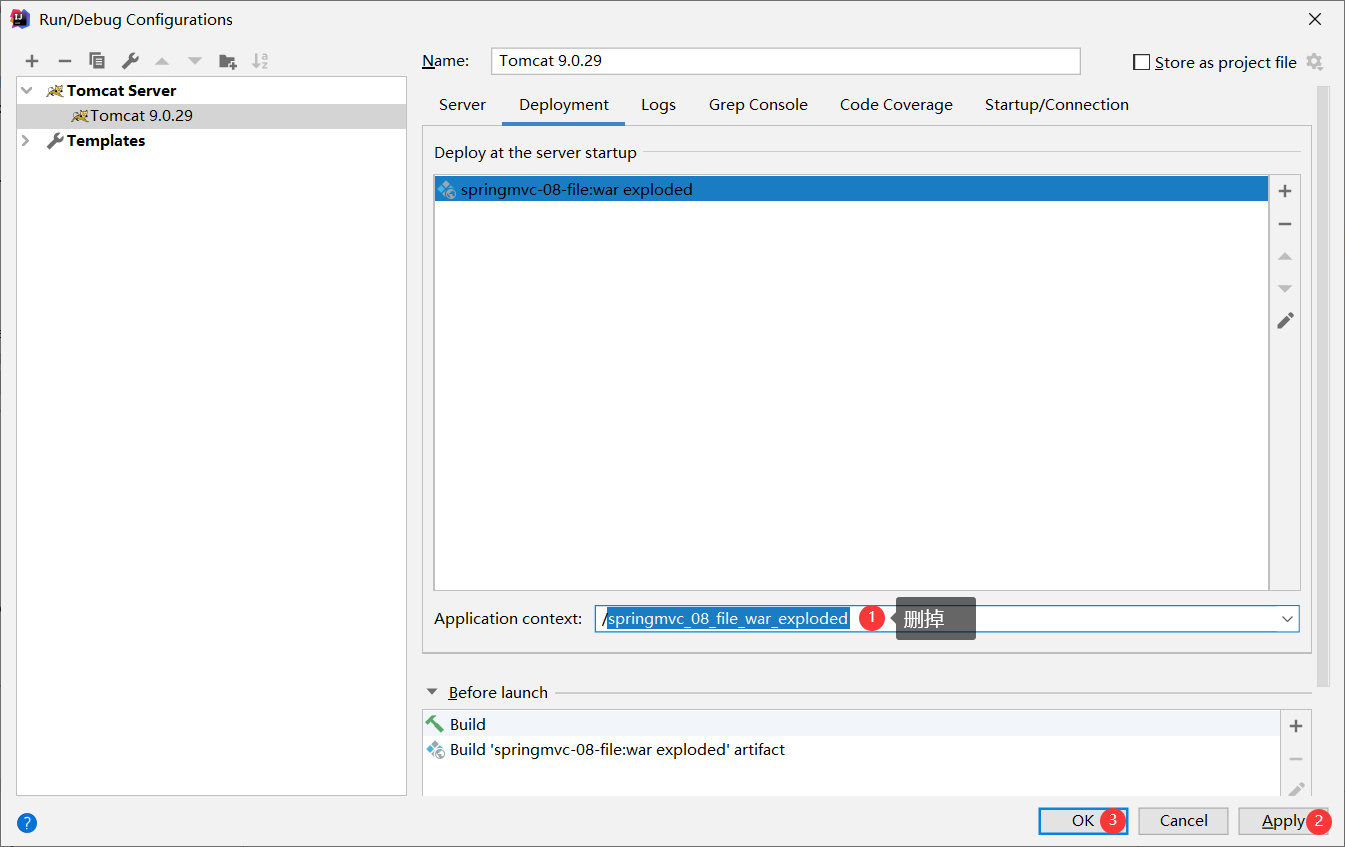This screenshot has width=1345, height=847.
Task: Add a deployment artifact with plus
Action: (x=1285, y=191)
